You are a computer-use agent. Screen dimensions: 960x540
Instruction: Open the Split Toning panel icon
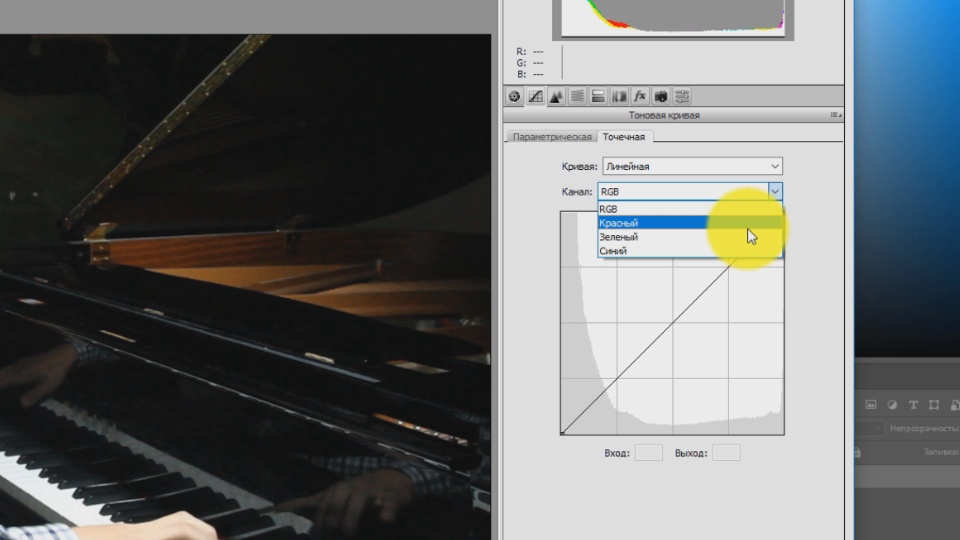(598, 96)
